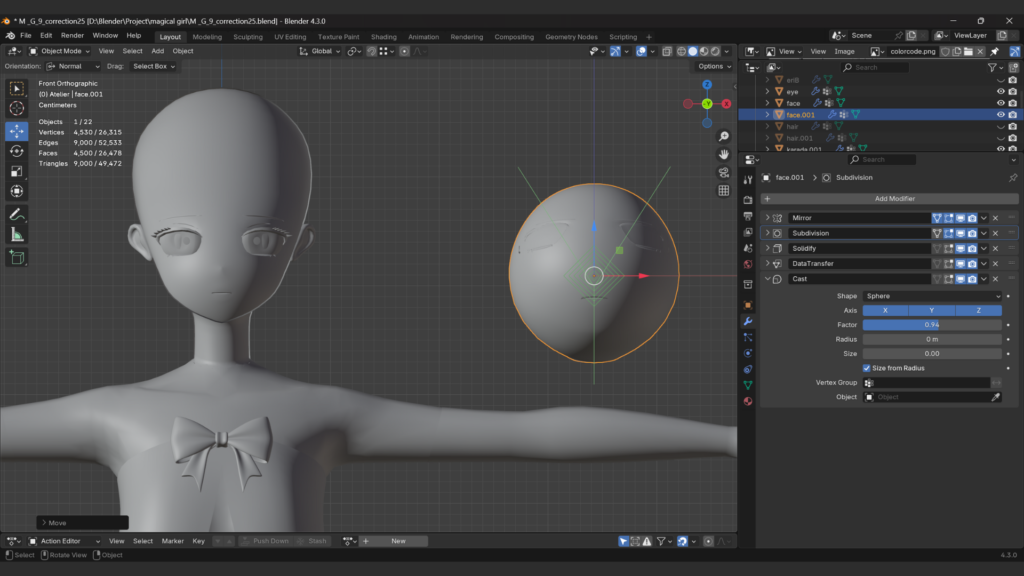Click the Cast modifier object eyedropper

pos(995,397)
